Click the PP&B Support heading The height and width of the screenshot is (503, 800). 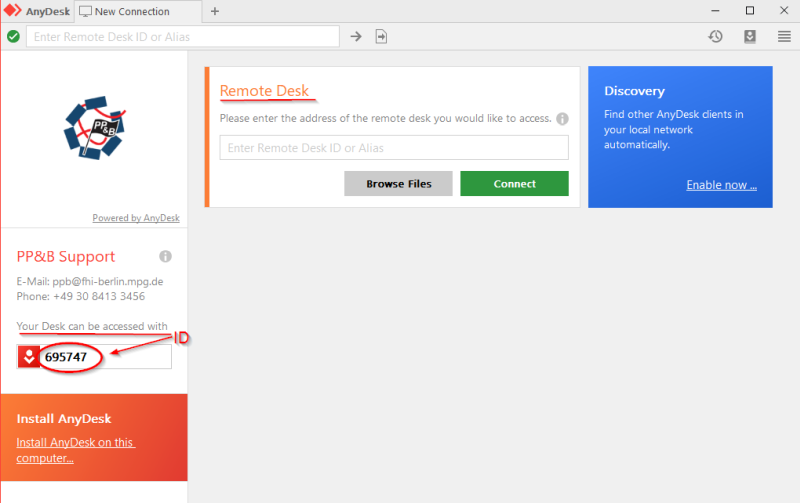(x=66, y=257)
